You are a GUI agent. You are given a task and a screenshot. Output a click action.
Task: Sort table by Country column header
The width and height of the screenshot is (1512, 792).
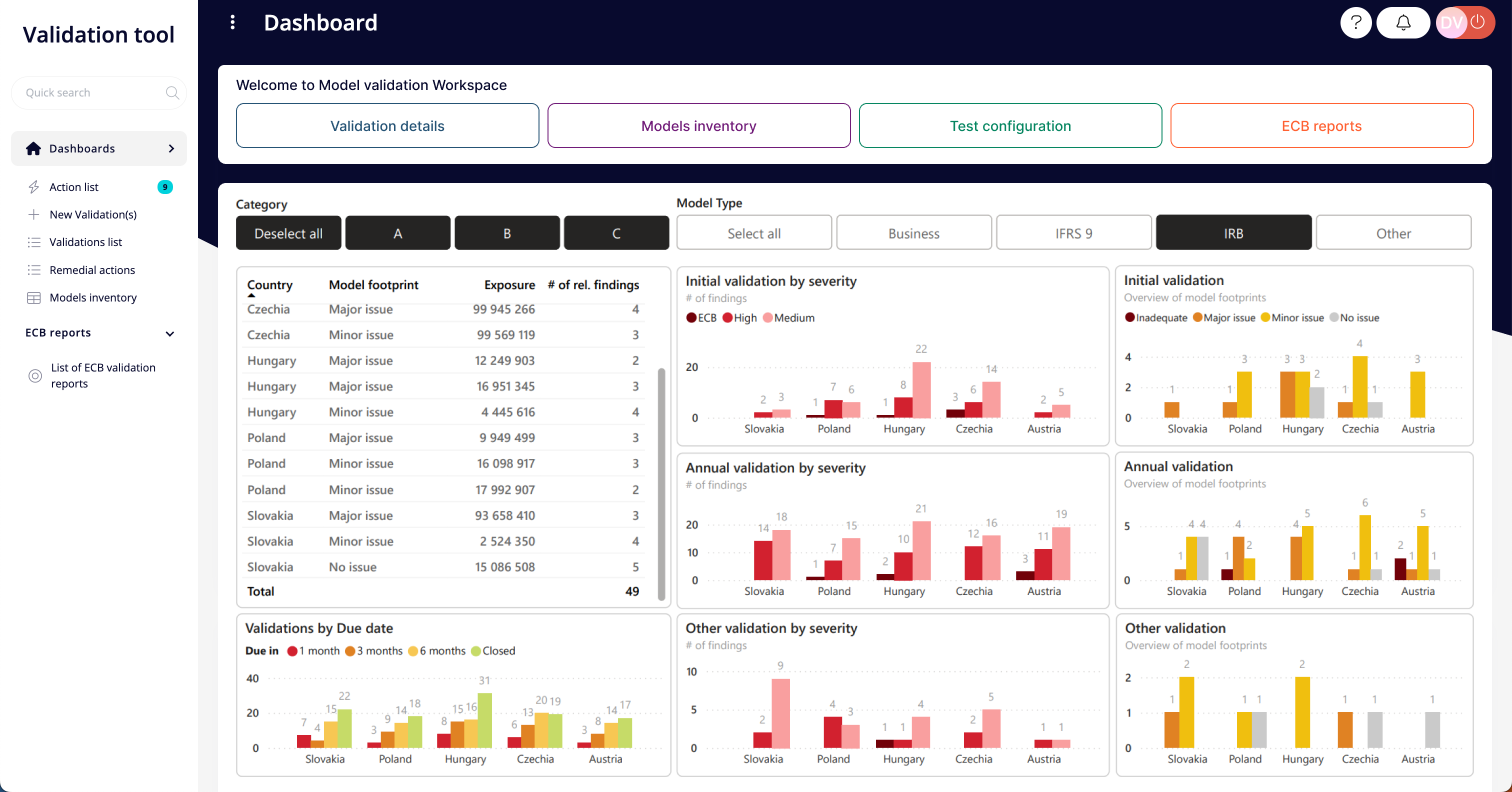269,285
